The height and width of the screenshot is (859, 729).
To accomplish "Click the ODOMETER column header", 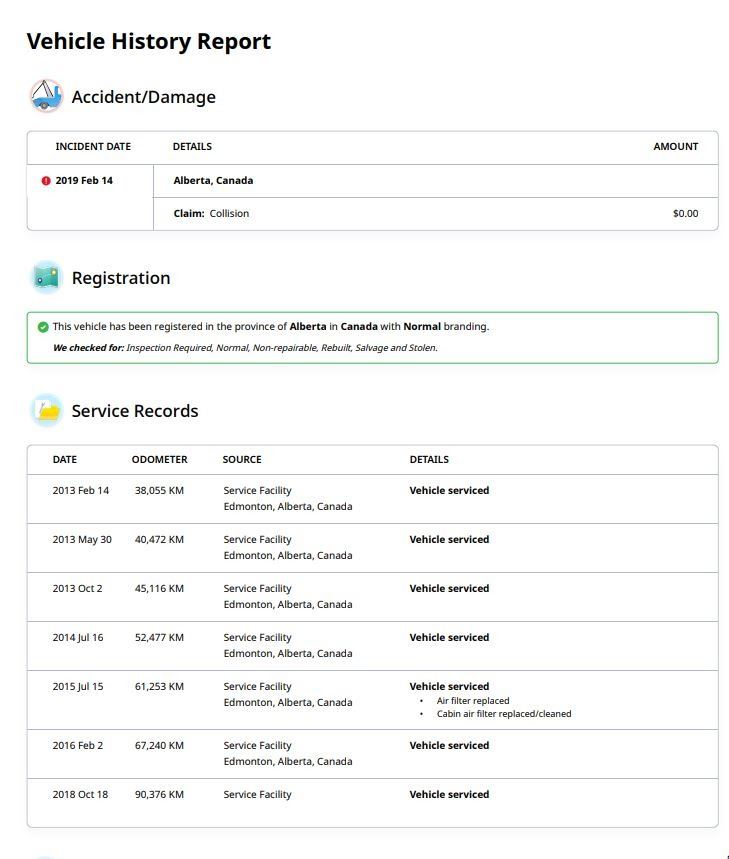I will pyautogui.click(x=159, y=460).
